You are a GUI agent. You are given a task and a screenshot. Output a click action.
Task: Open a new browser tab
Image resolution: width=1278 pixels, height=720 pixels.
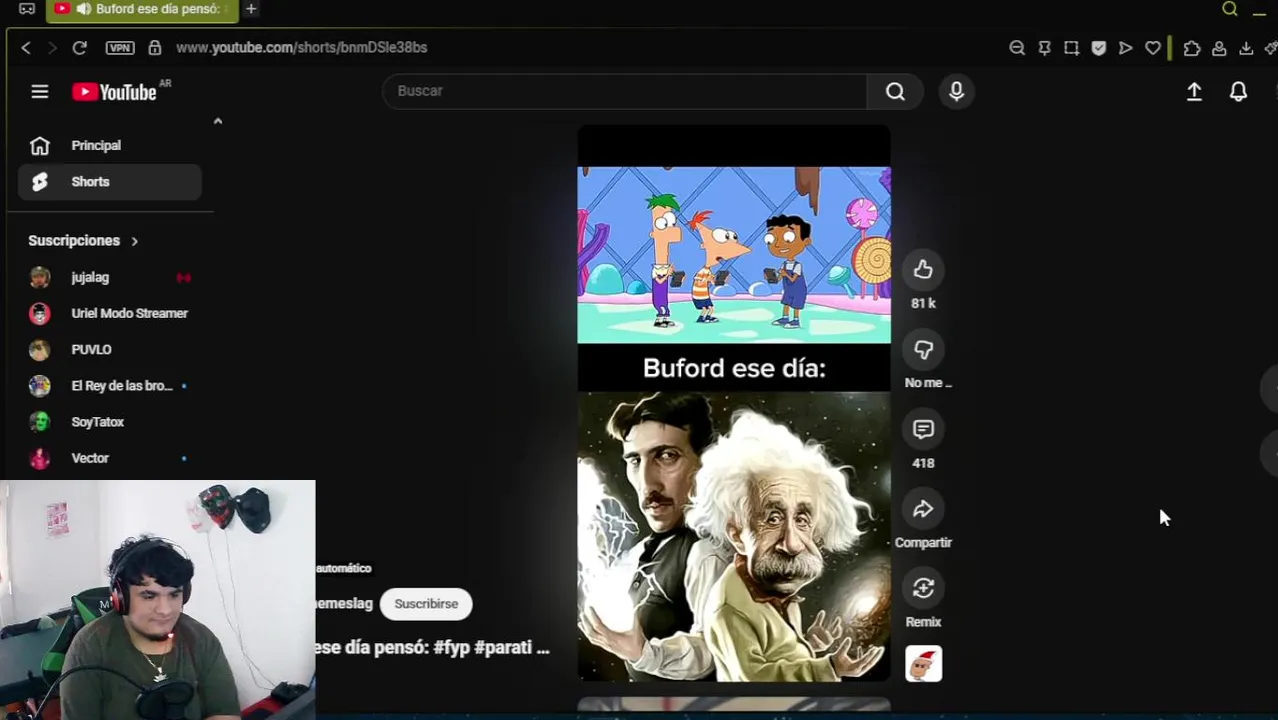pyautogui.click(x=251, y=9)
